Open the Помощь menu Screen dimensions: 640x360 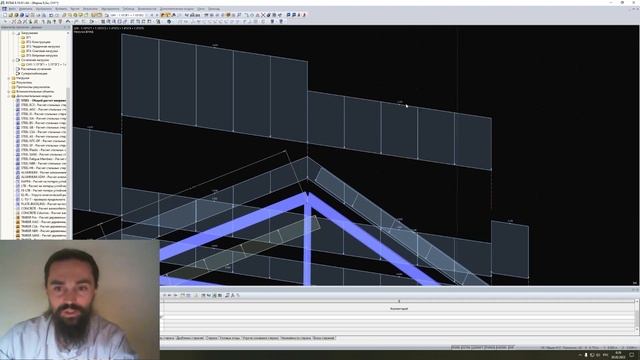[213, 9]
